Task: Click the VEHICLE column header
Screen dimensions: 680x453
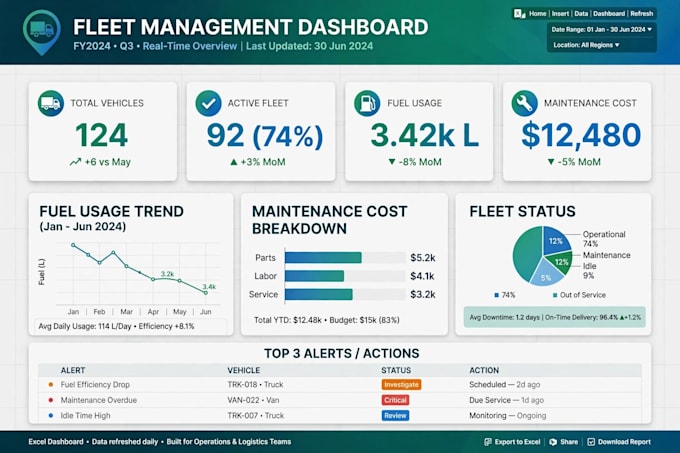Action: tap(244, 370)
